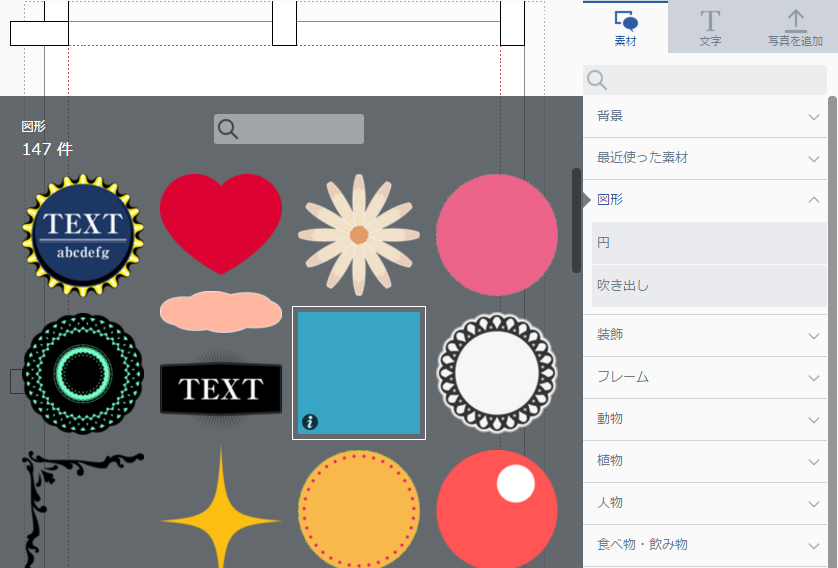
Task: Insert the pink cloud shape
Action: click(x=221, y=311)
